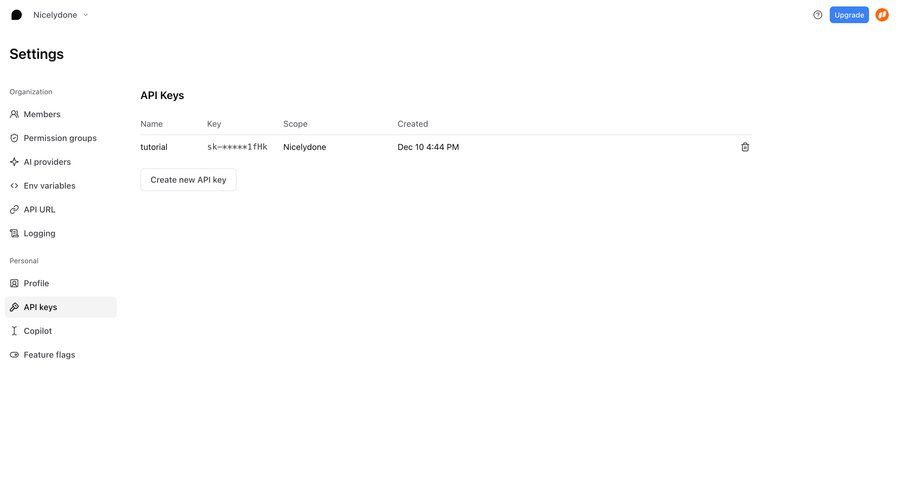Open the orange user avatar menu
900x484 pixels.
(x=882, y=15)
